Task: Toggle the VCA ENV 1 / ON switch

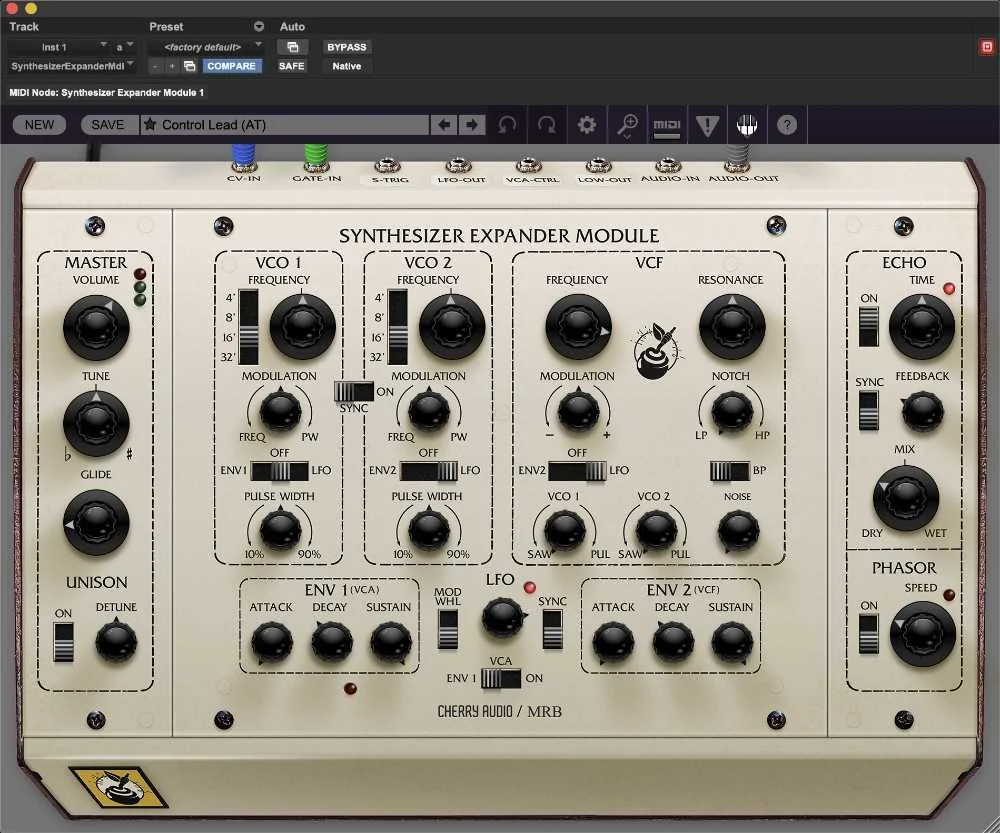Action: [x=501, y=679]
